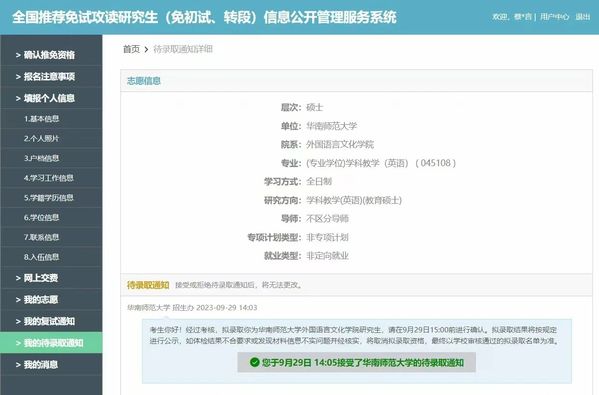Click note 接受或拒绝待录取通知后，将无法更改
The height and width of the screenshot is (395, 599).
pos(239,285)
